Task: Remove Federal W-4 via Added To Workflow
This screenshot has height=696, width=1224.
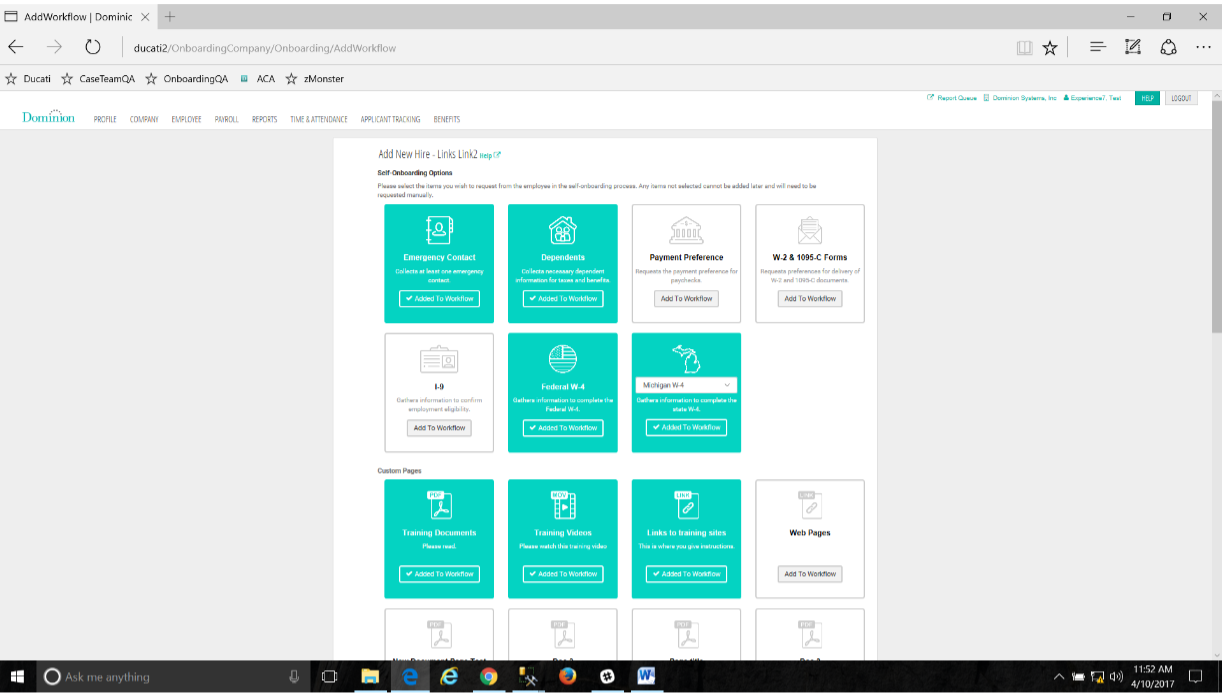Action: (x=563, y=428)
